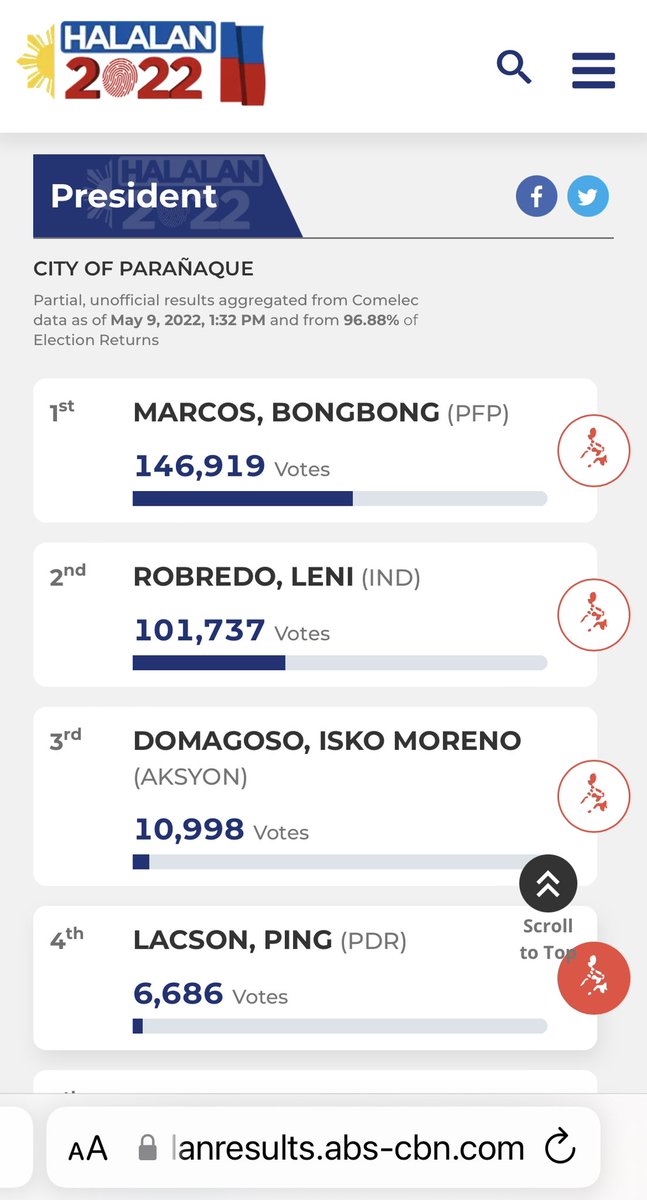Open Lacson, Ping result card

(315, 977)
